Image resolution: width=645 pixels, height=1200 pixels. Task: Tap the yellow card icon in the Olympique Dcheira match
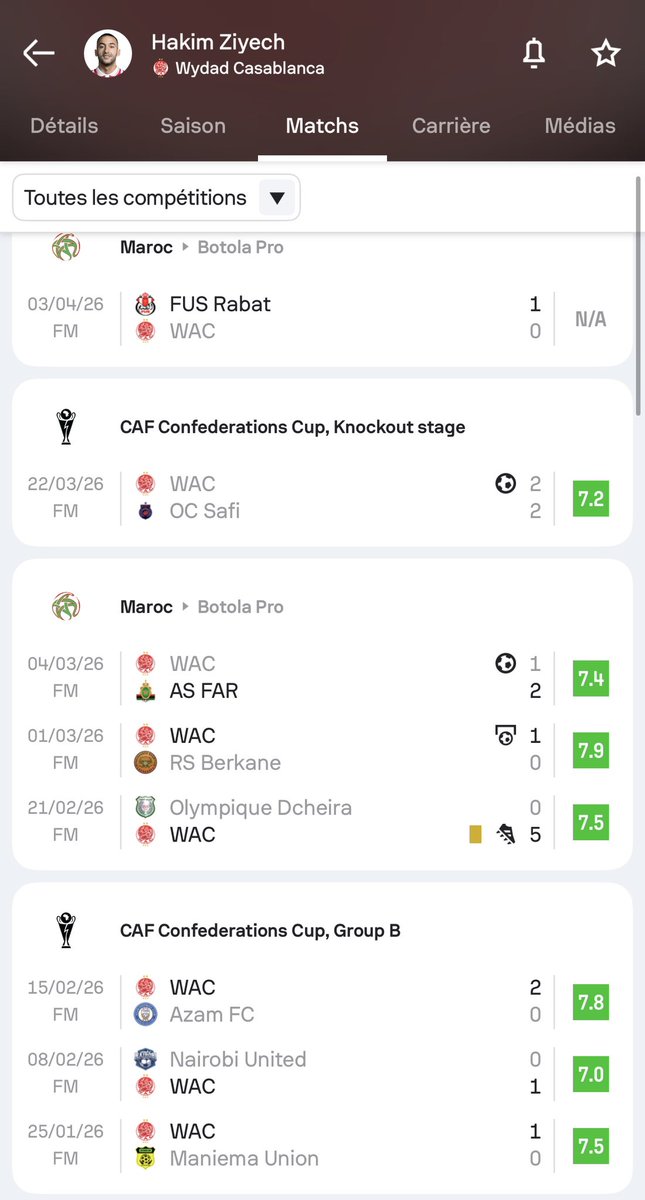click(475, 834)
